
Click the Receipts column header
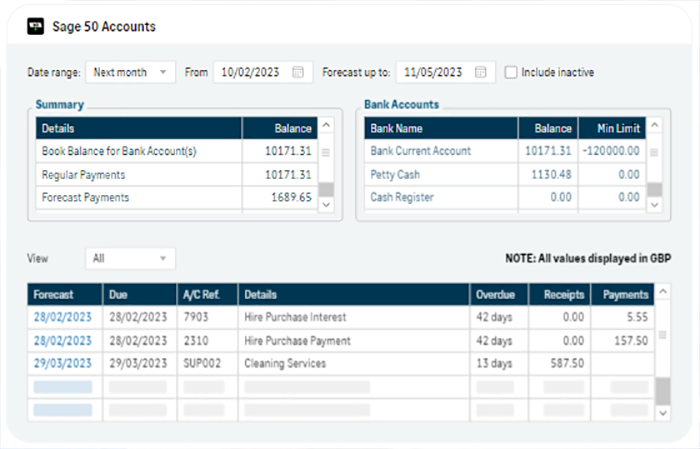click(560, 295)
